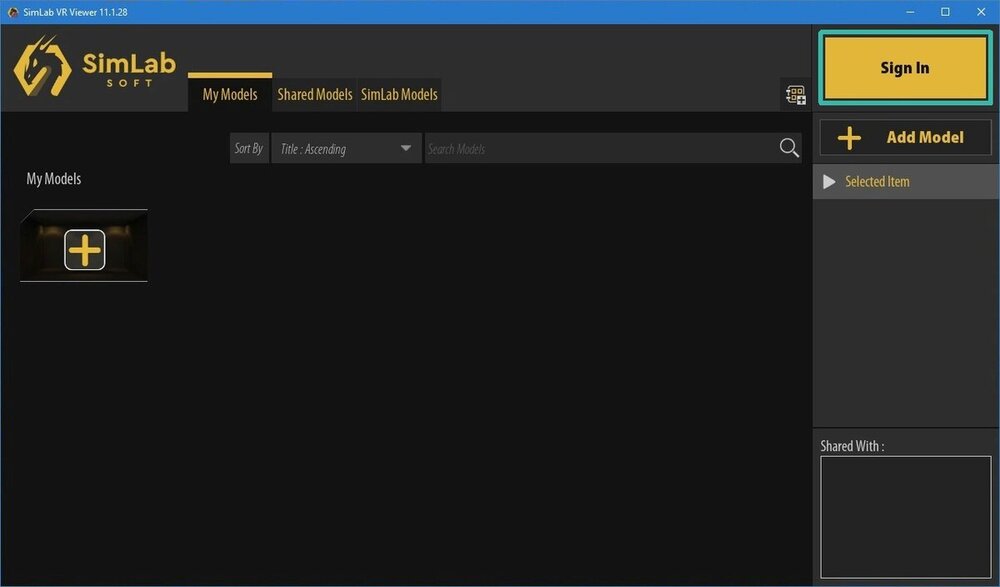Viewport: 1000px width, 587px height.
Task: Click inside the Shared With list box
Action: click(x=905, y=516)
